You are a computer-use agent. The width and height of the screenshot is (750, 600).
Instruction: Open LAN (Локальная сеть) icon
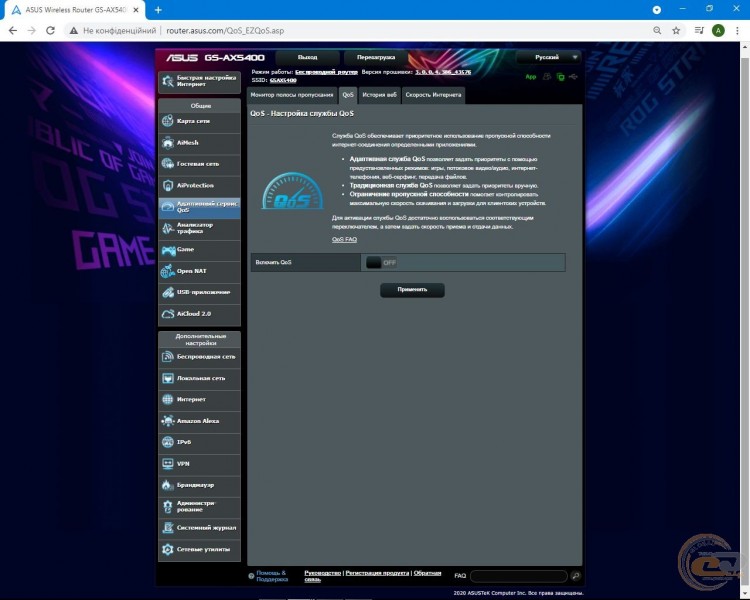(167, 378)
